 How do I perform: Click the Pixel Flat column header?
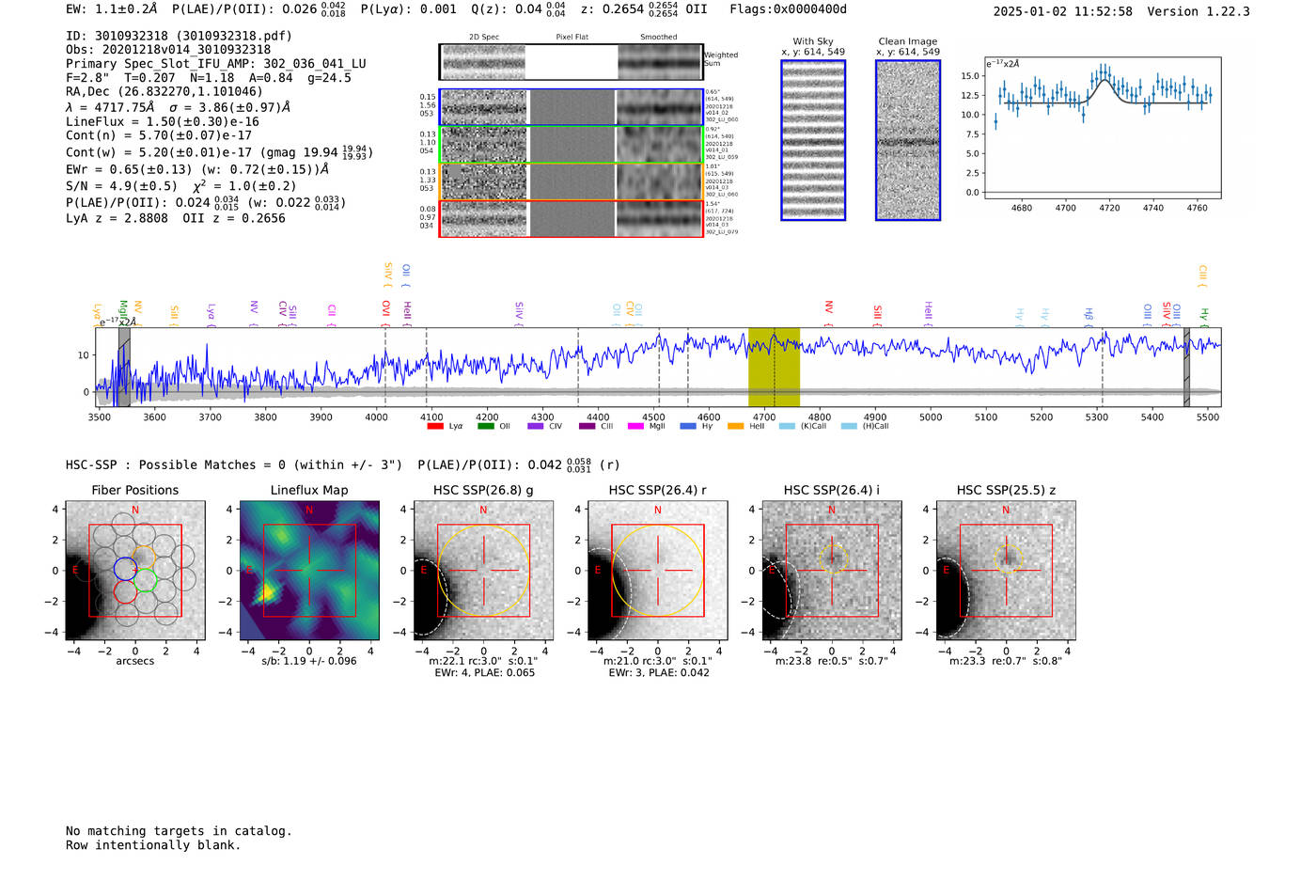(572, 38)
